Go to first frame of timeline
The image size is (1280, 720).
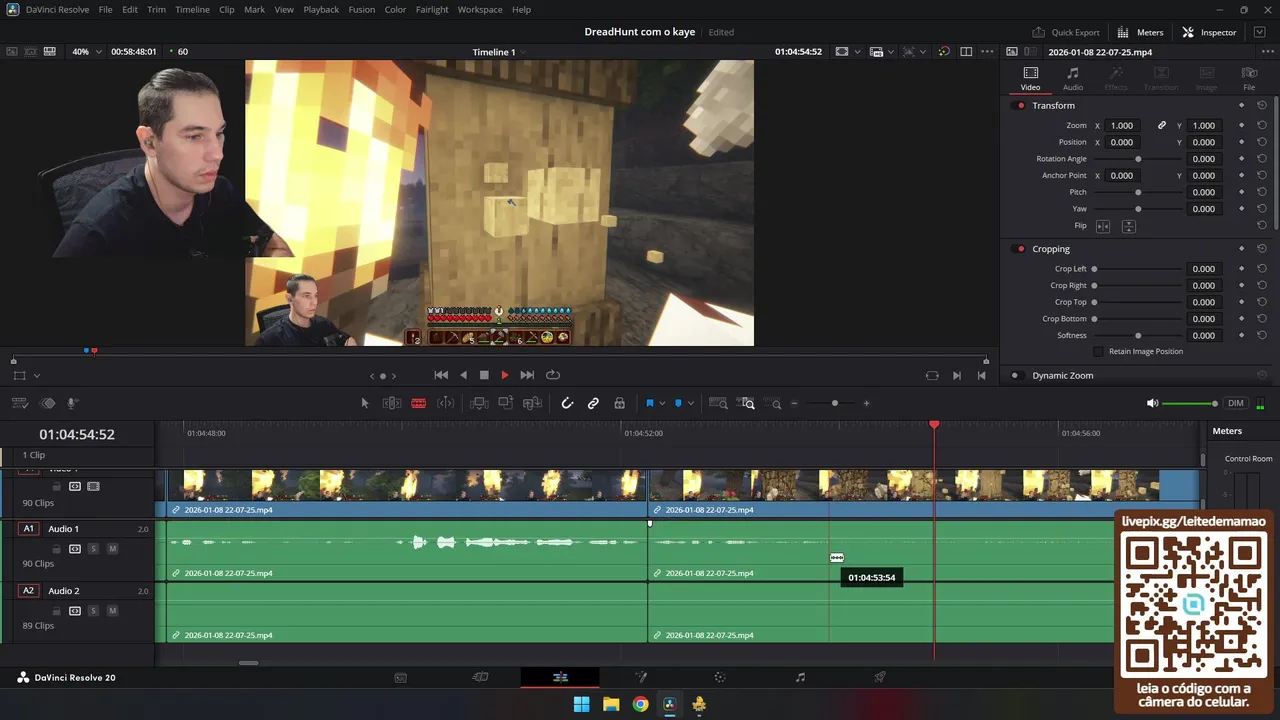click(x=441, y=375)
